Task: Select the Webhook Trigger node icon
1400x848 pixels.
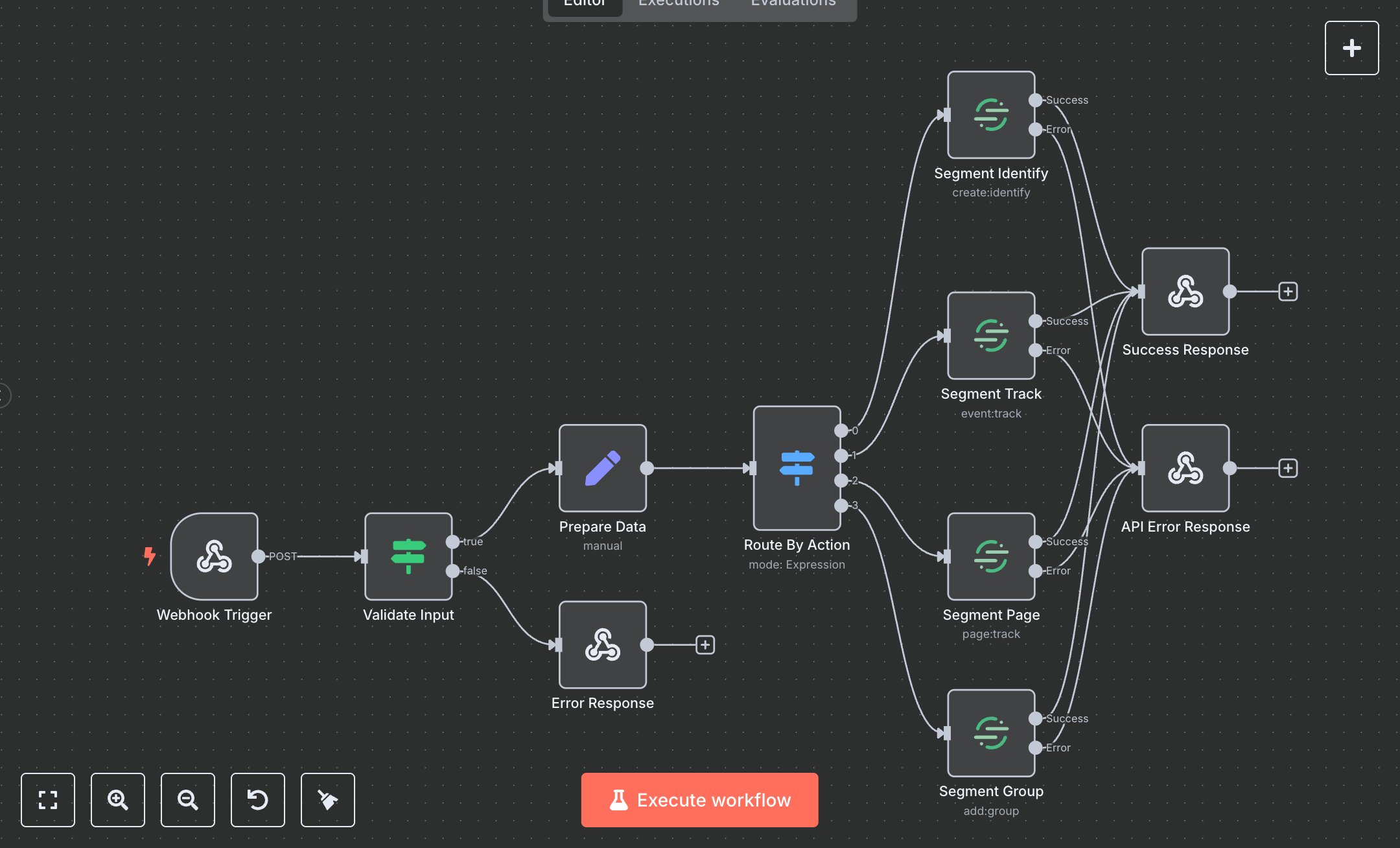Action: click(x=214, y=556)
